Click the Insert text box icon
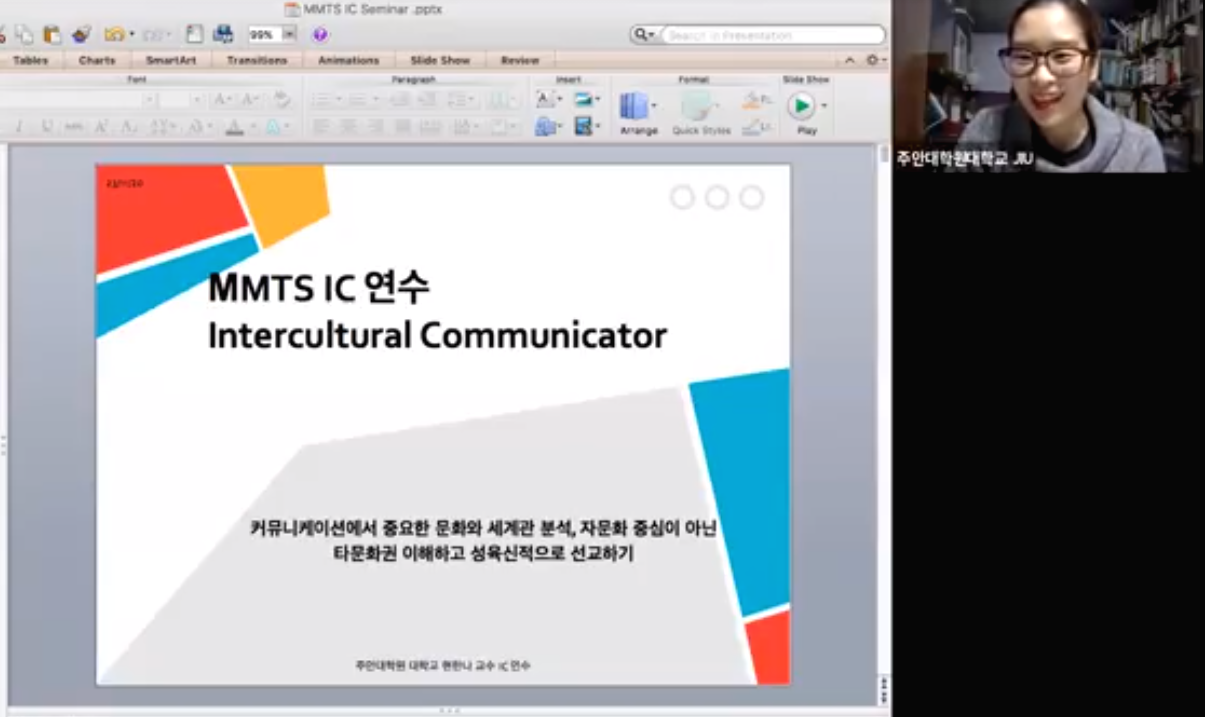Viewport: 1205px width, 717px height. click(x=544, y=99)
